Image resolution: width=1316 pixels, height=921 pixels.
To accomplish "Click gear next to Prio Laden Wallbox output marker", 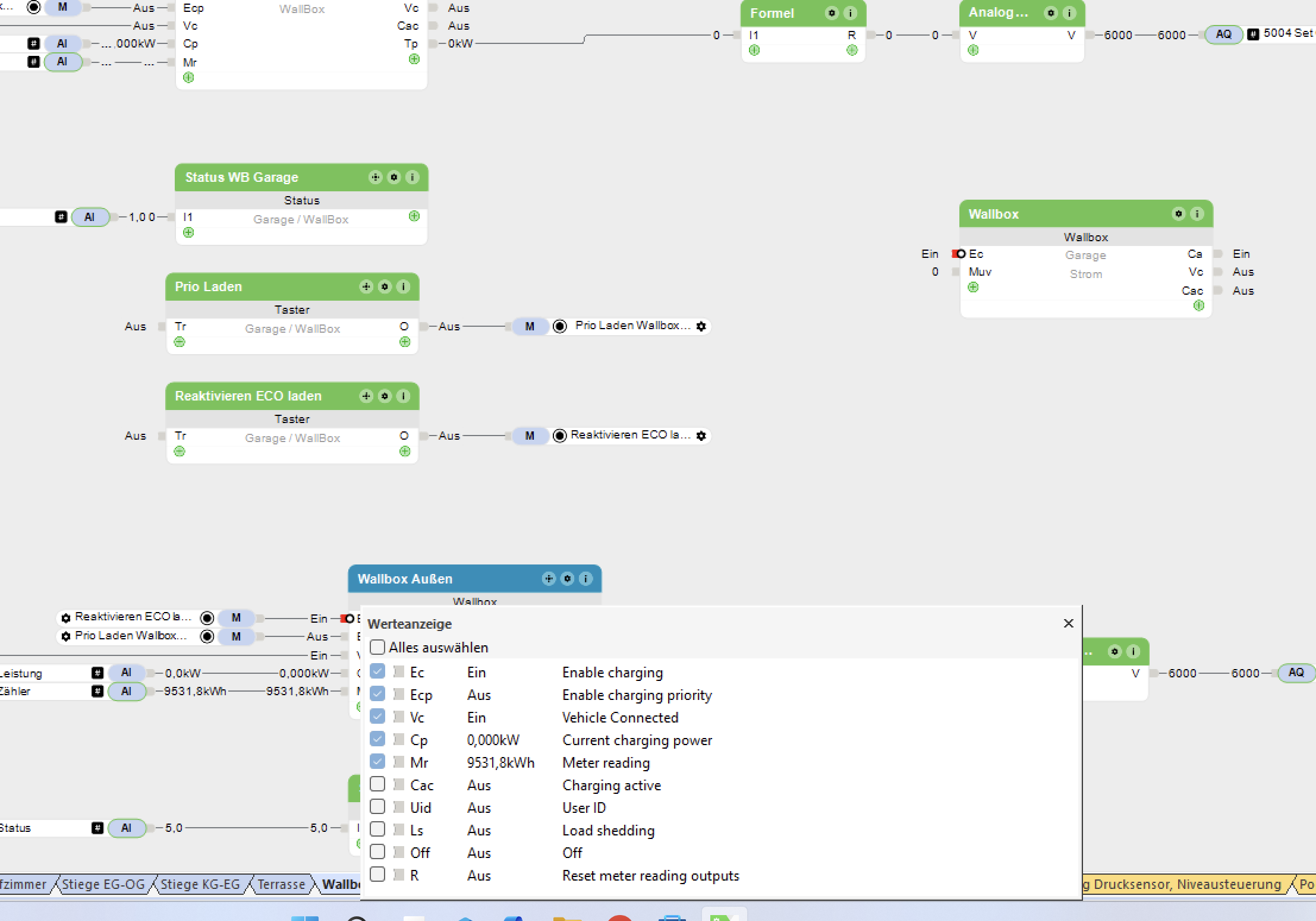I will (701, 326).
